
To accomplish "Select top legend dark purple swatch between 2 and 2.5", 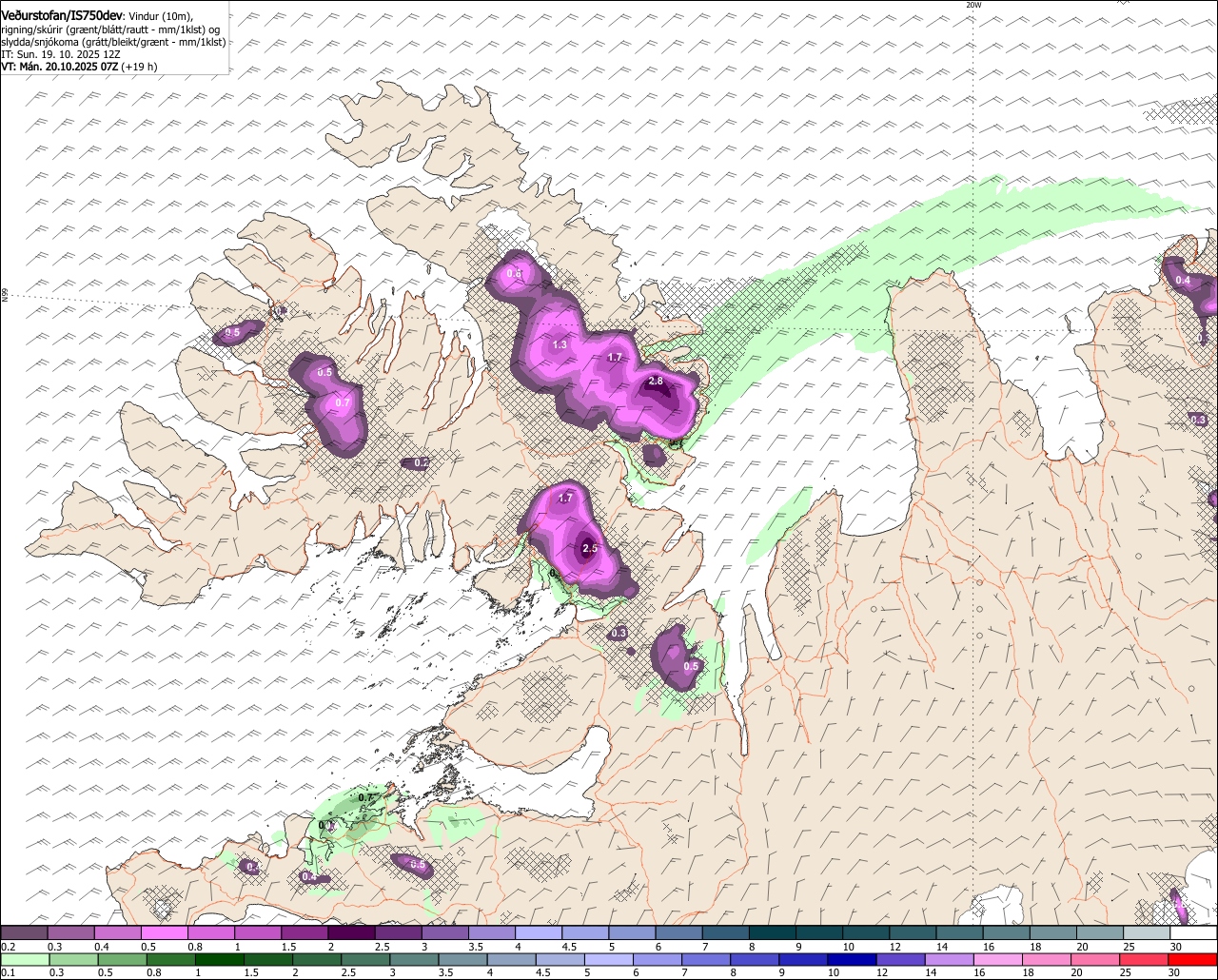I will pyautogui.click(x=351, y=932).
